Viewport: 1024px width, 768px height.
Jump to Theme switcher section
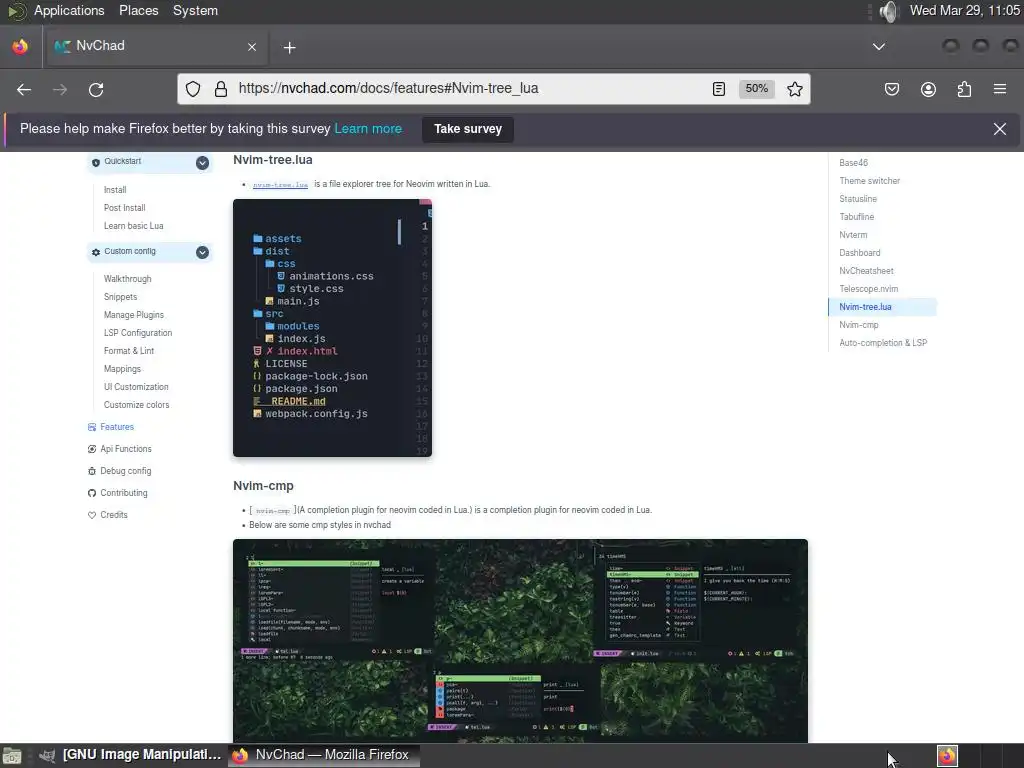tap(869, 181)
